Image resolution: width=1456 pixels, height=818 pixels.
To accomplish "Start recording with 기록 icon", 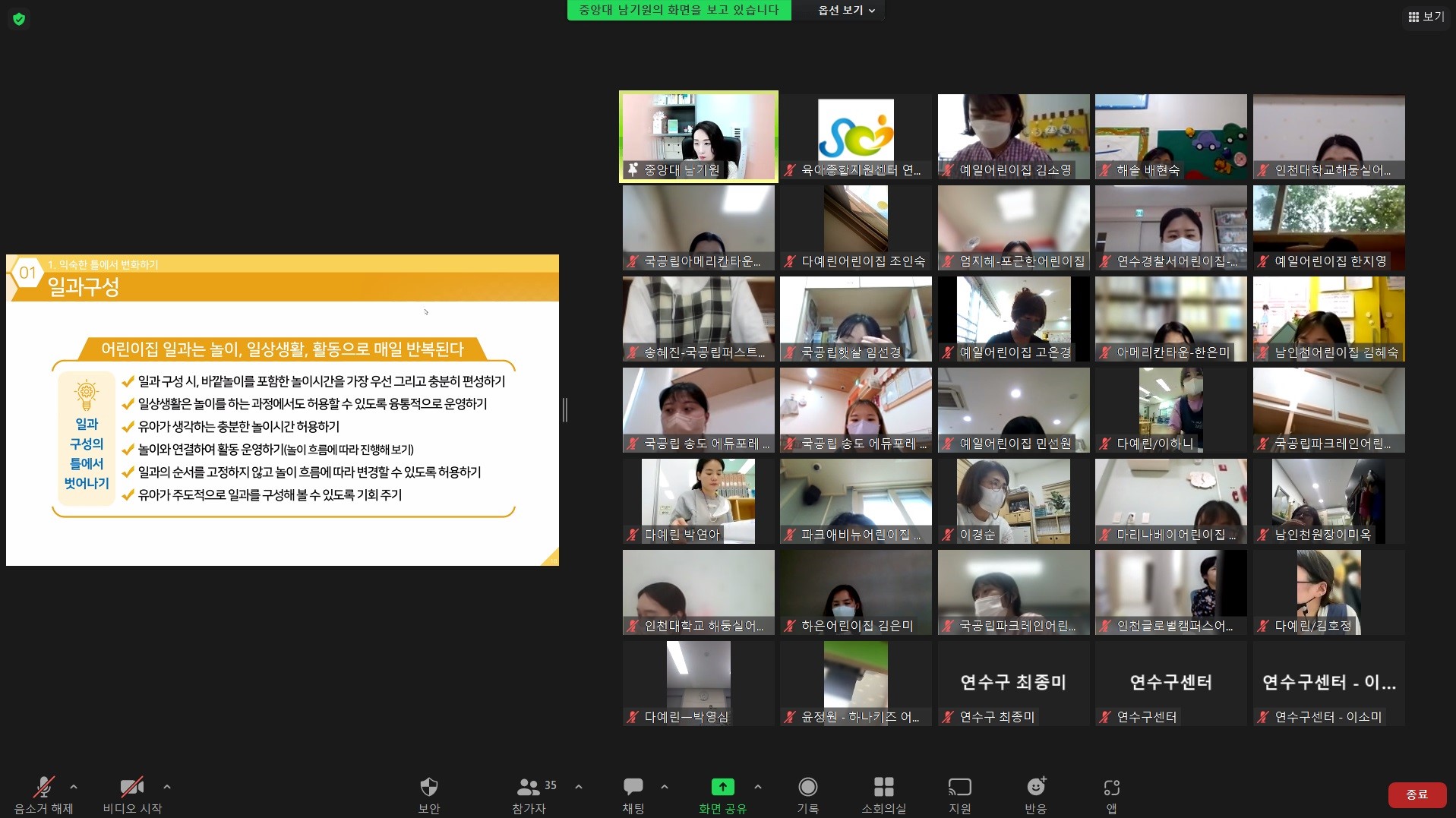I will 808,787.
